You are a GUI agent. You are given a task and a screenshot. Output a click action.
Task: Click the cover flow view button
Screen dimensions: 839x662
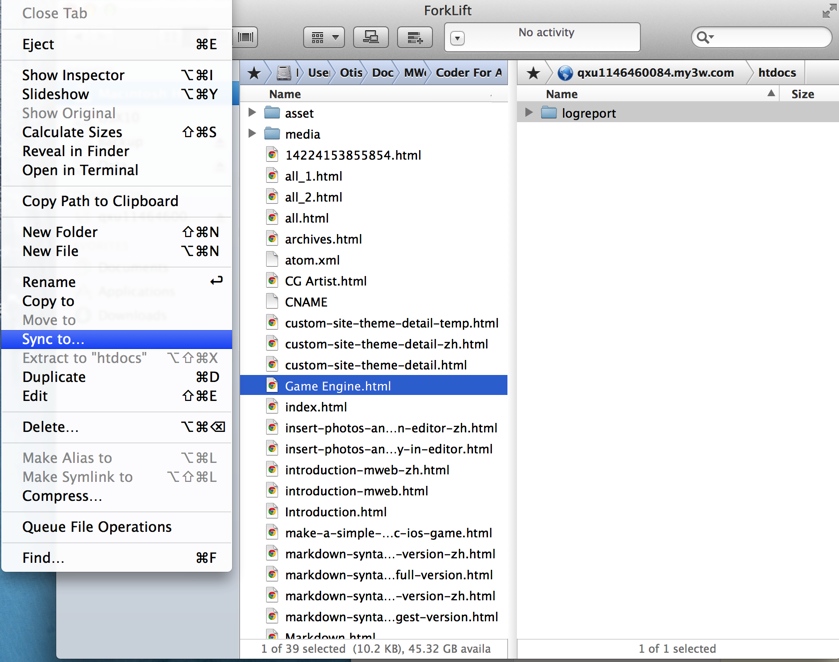coord(246,37)
